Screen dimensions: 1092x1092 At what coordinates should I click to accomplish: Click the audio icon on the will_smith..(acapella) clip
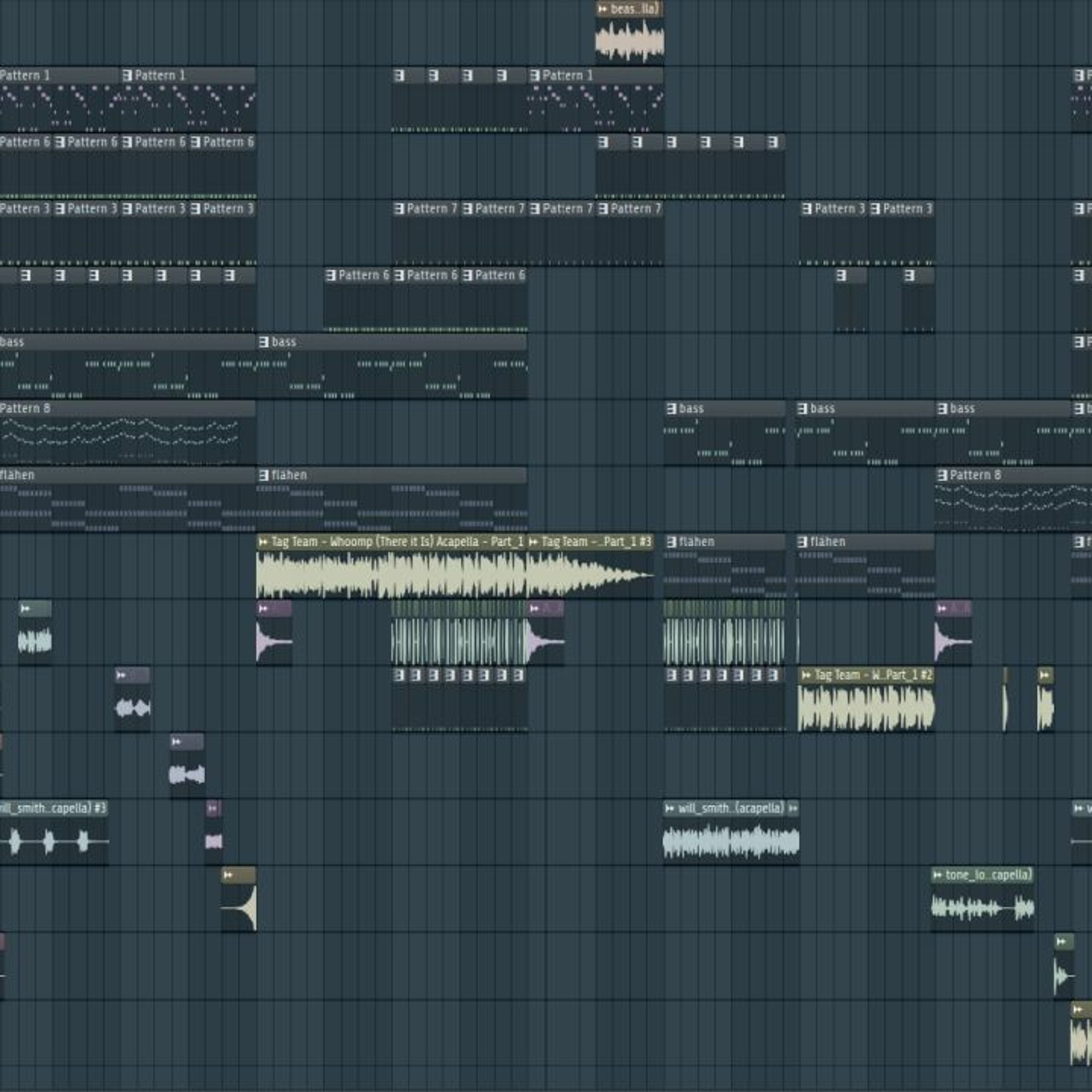tap(670, 809)
